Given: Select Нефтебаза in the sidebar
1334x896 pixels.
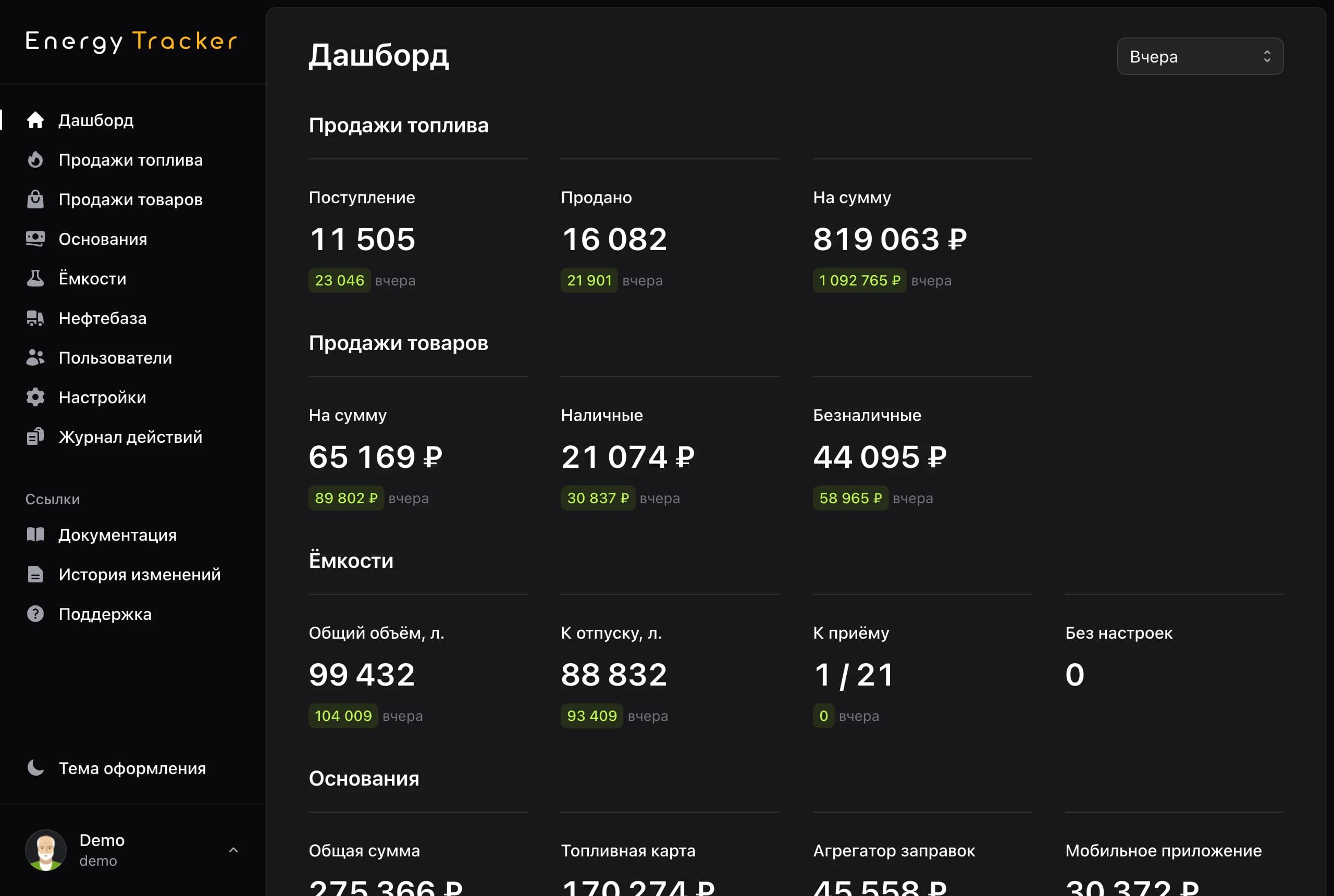Looking at the screenshot, I should [x=103, y=318].
